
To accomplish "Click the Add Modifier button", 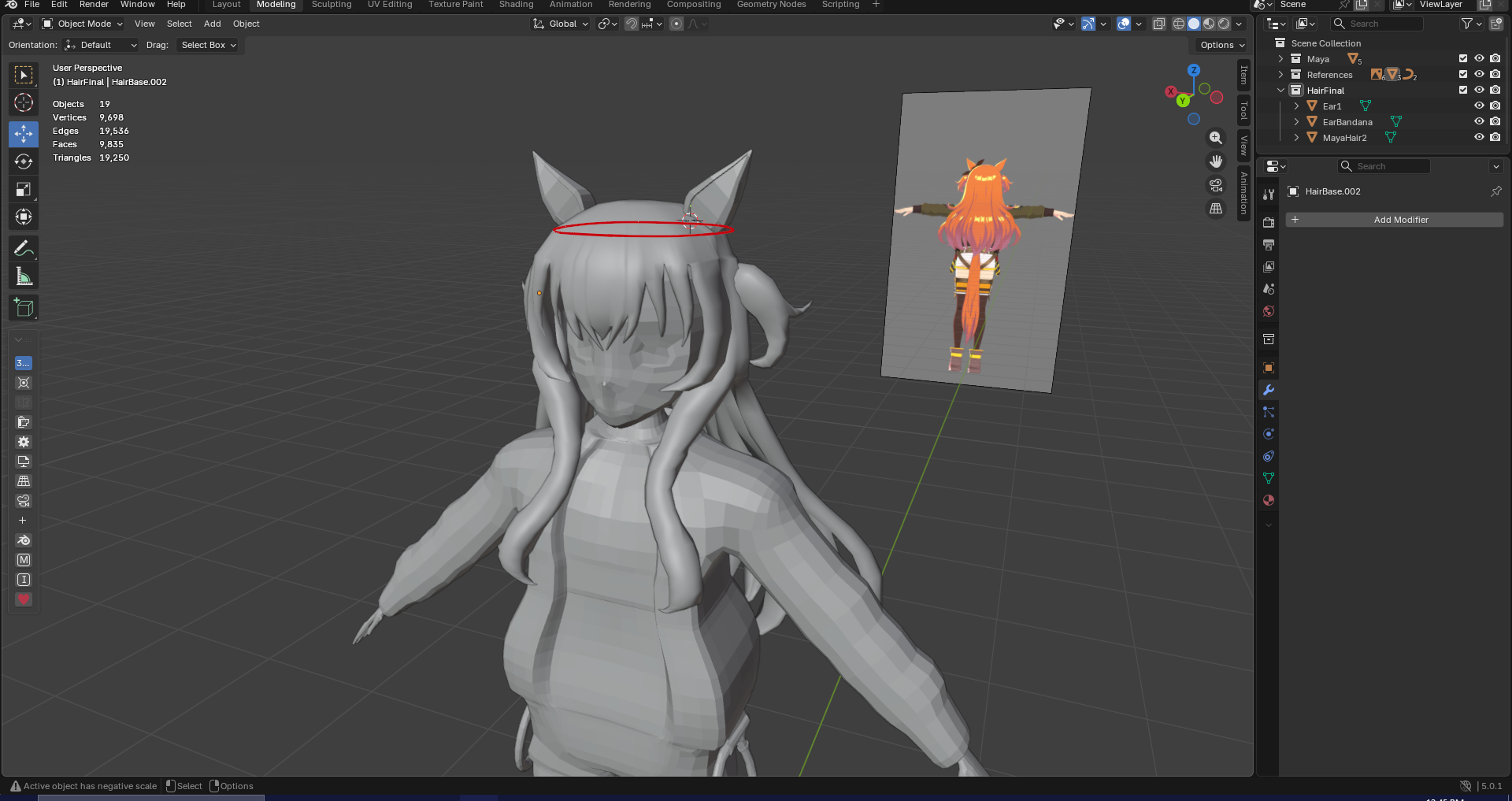I will click(1394, 220).
